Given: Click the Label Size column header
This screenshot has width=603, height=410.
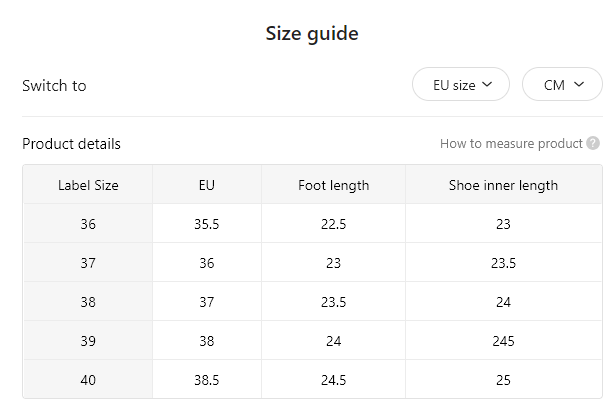Looking at the screenshot, I should (x=88, y=185).
